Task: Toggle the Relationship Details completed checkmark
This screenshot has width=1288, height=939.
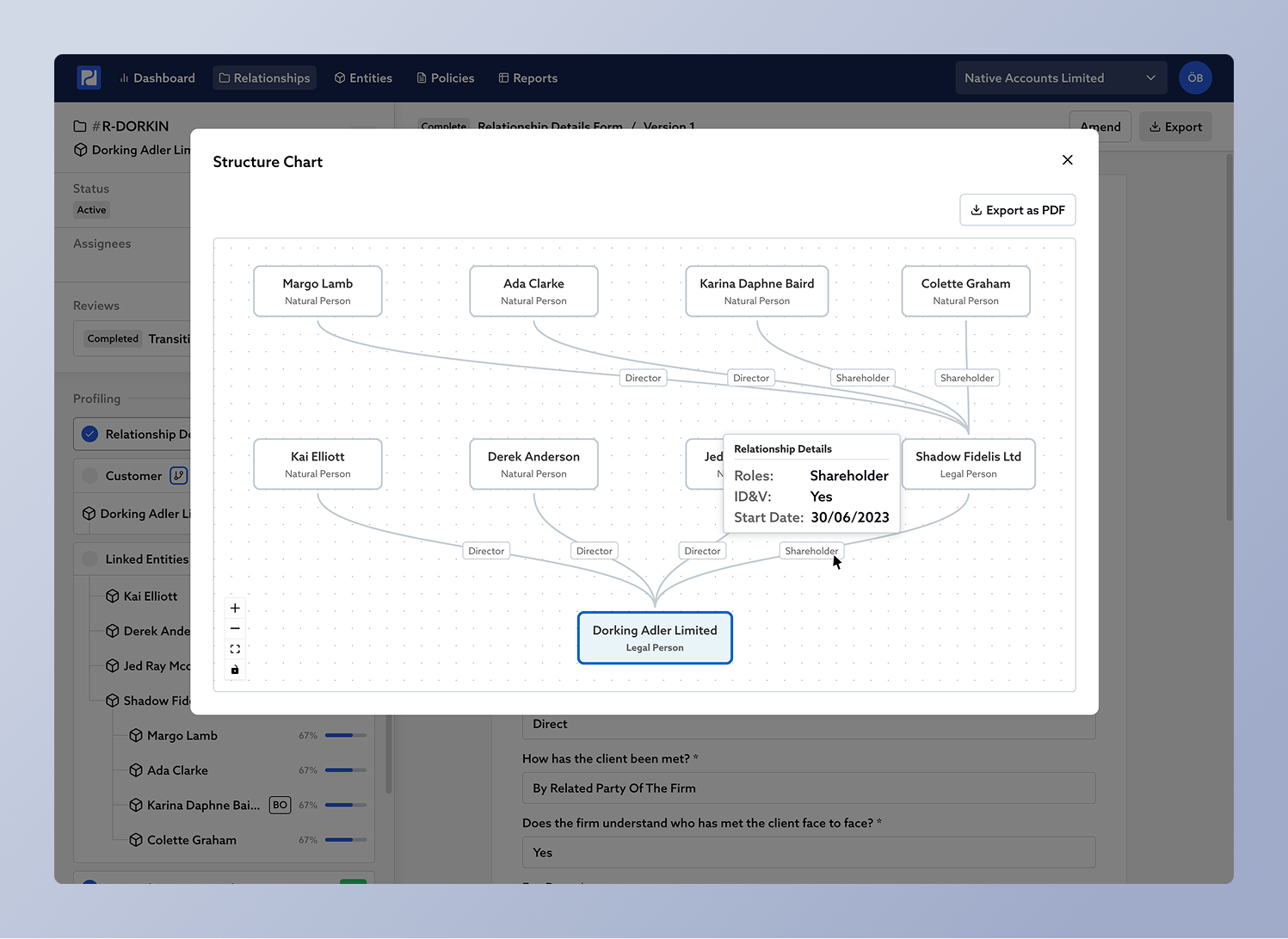Action: 89,434
